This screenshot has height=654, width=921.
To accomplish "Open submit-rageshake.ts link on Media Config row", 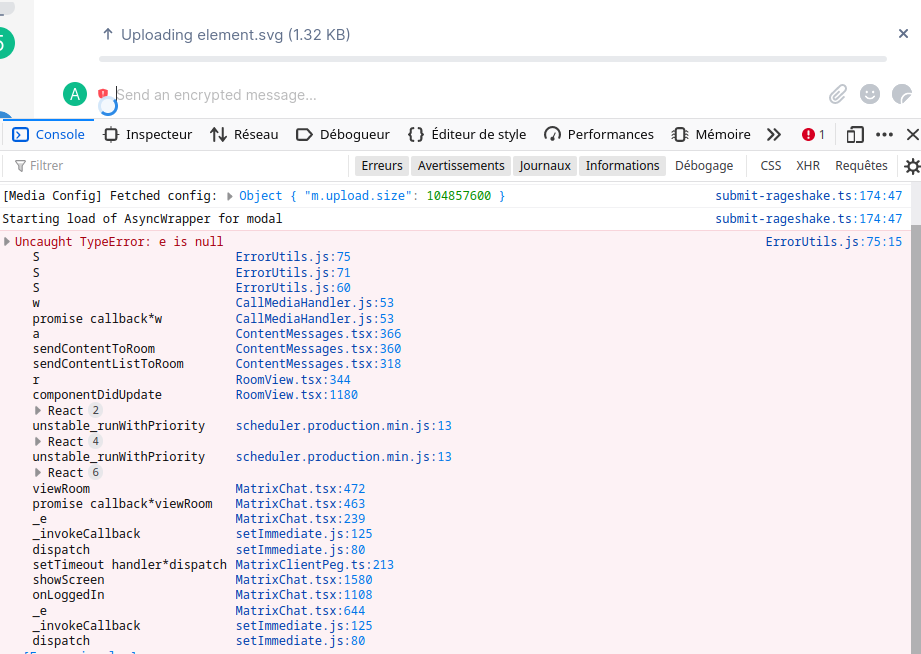I will (x=808, y=196).
